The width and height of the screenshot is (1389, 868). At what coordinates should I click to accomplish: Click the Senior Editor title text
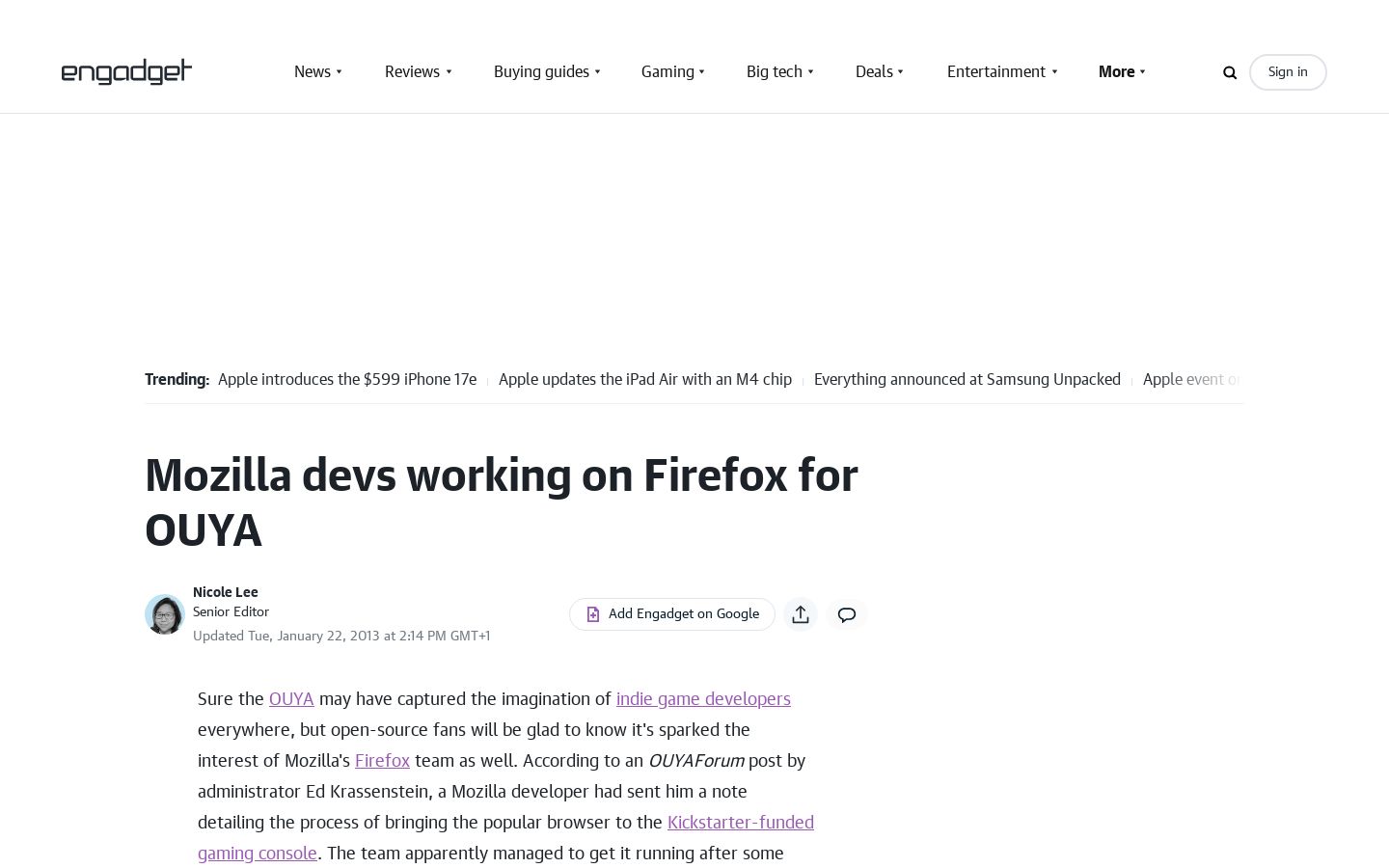pos(231,611)
